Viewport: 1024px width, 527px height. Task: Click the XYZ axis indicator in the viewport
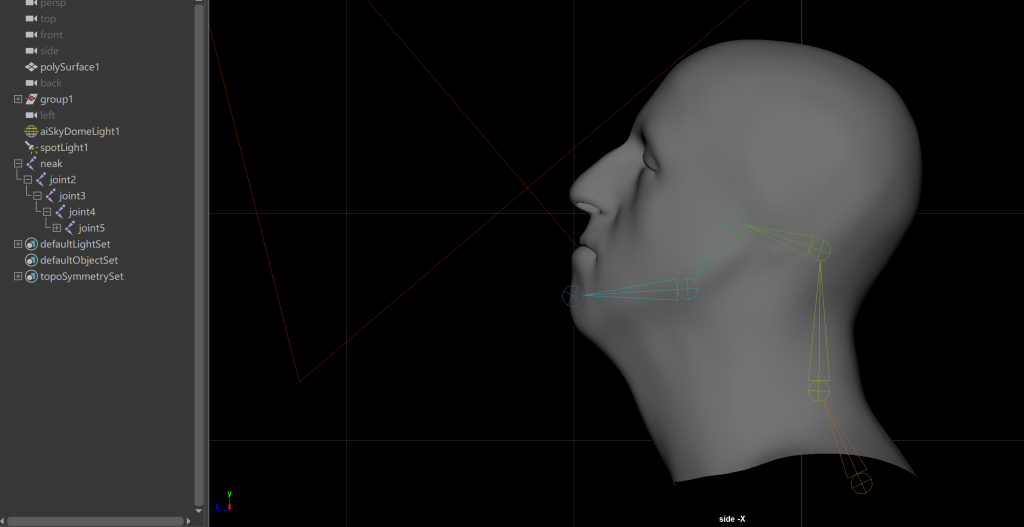click(223, 502)
